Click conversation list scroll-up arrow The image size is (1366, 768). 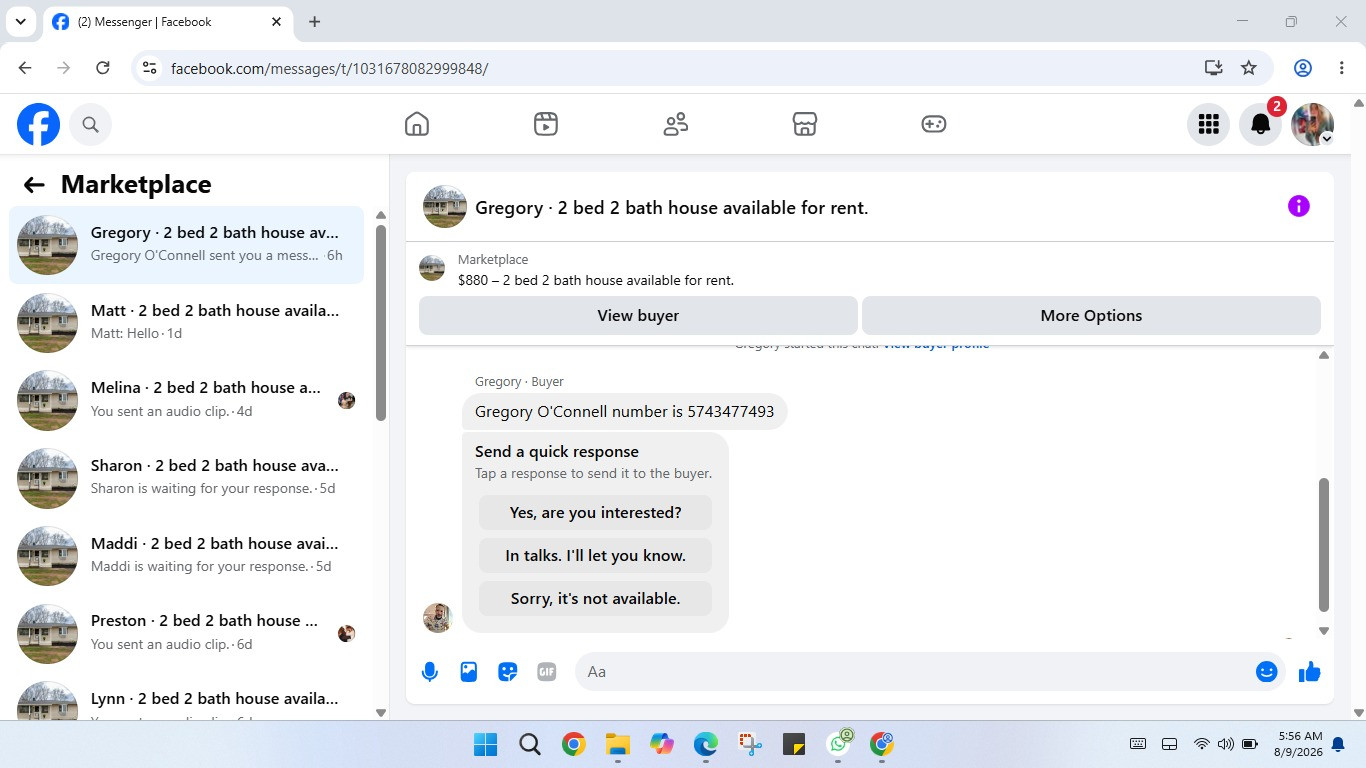tap(381, 215)
